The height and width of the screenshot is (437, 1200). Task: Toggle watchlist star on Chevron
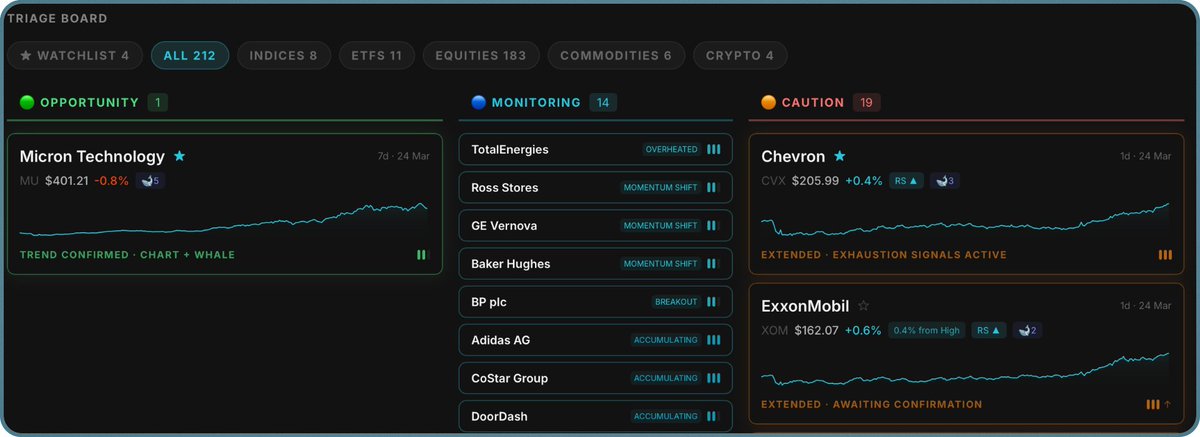(x=840, y=156)
